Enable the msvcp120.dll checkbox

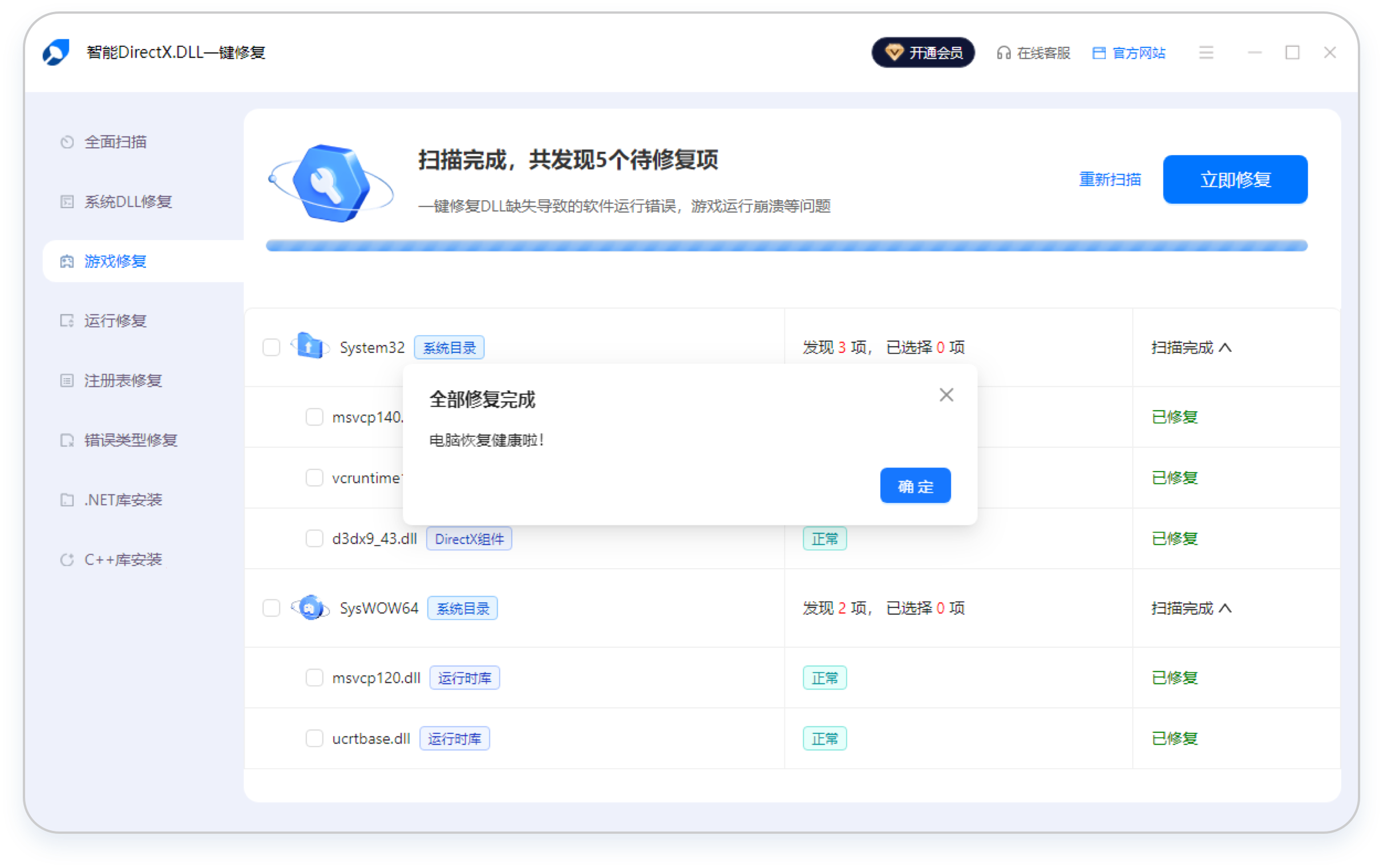(x=314, y=678)
